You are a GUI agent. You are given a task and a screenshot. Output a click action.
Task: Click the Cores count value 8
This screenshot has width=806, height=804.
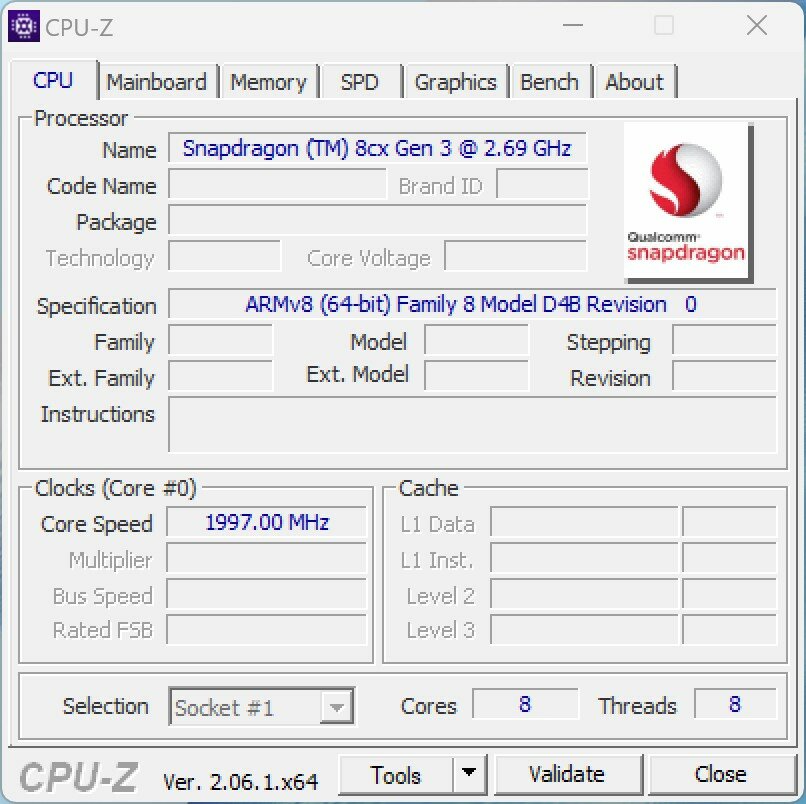click(x=525, y=704)
